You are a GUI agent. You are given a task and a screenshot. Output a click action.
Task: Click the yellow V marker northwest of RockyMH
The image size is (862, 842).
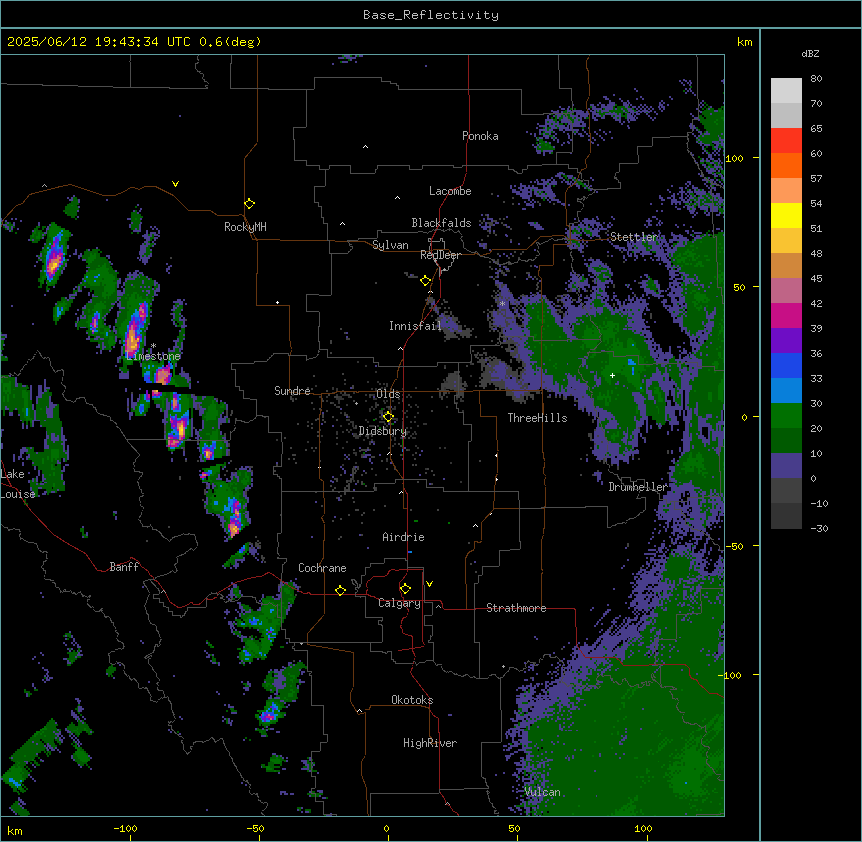(x=175, y=184)
